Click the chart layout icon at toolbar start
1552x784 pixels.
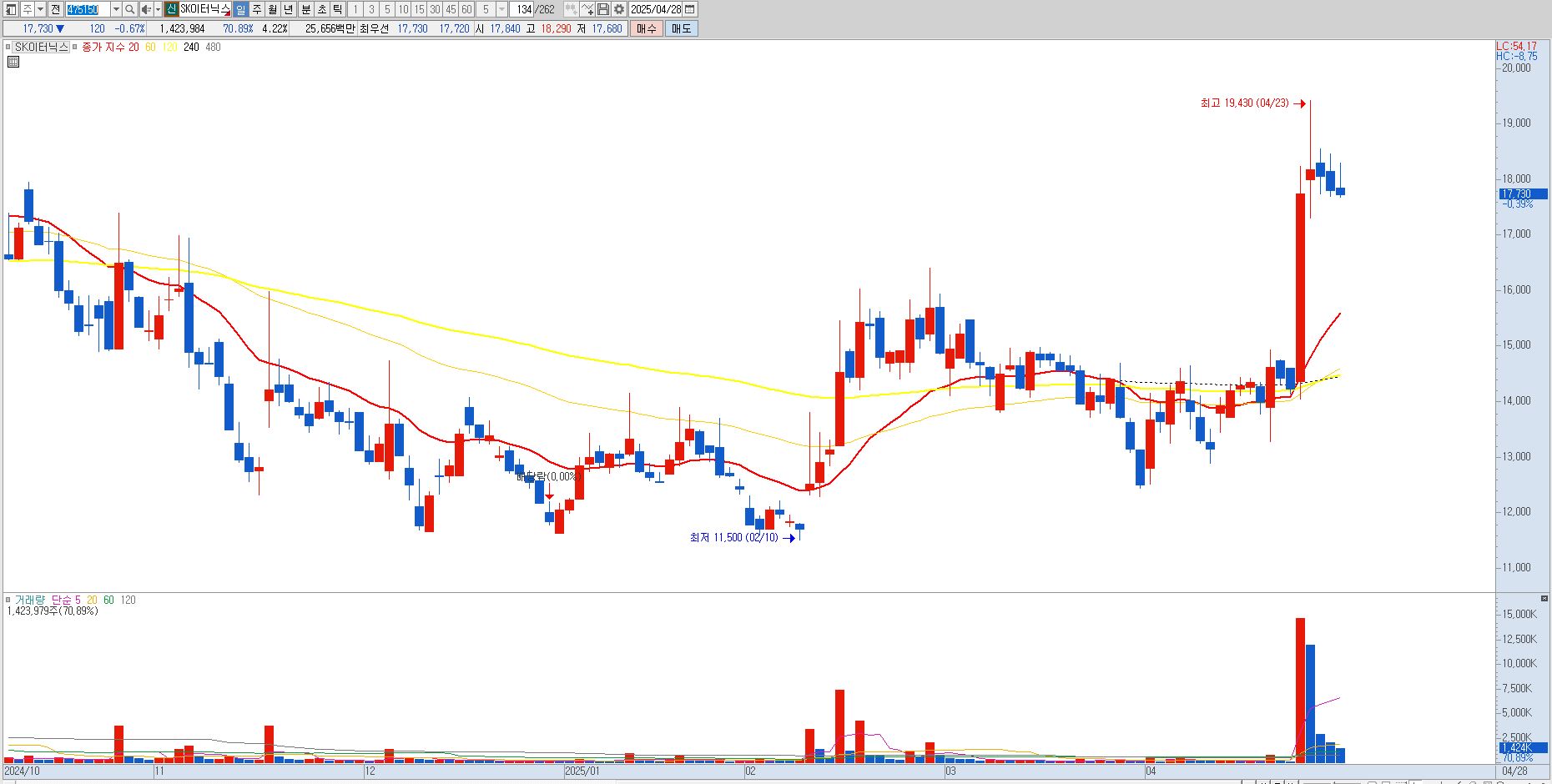[11, 9]
